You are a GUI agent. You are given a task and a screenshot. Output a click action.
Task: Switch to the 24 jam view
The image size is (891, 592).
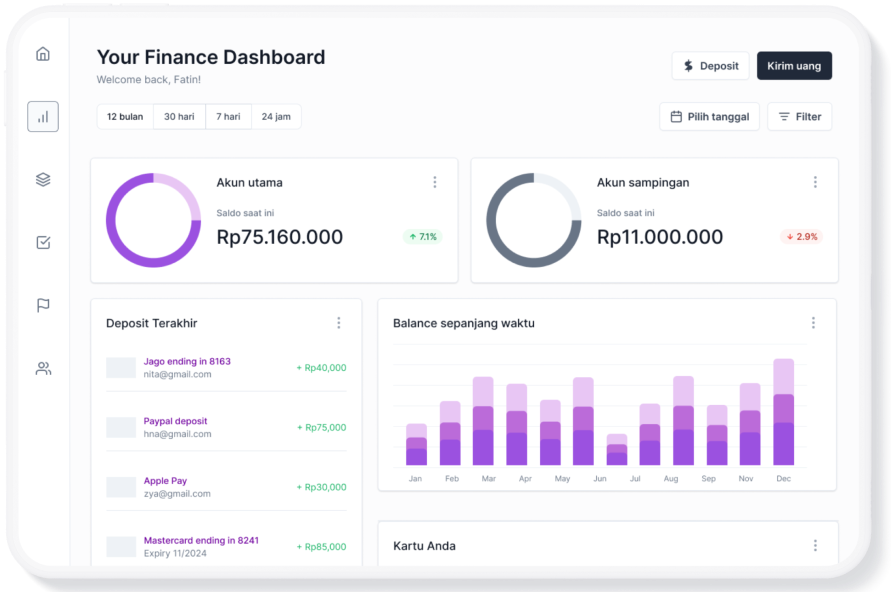276,116
